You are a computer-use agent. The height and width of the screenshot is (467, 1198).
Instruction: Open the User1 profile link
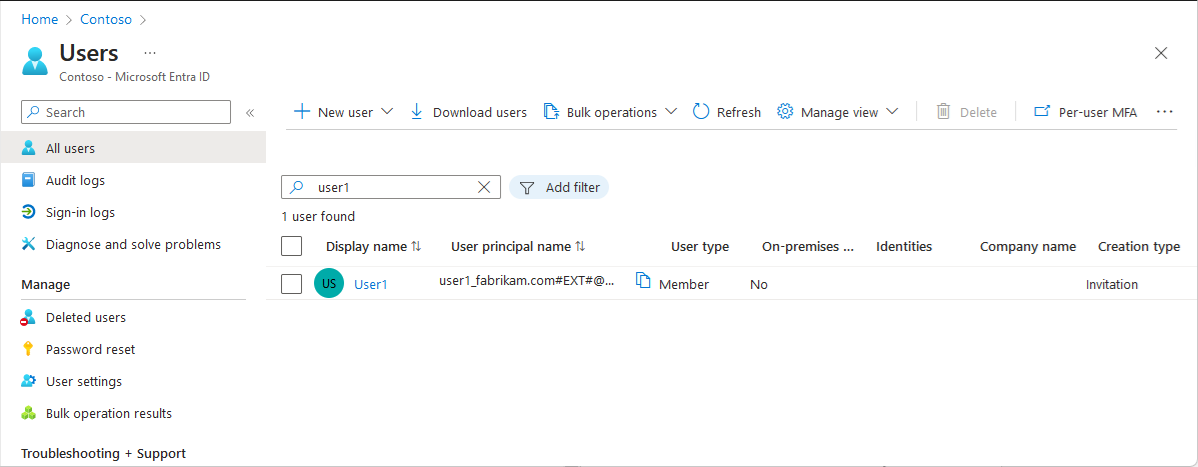point(371,284)
